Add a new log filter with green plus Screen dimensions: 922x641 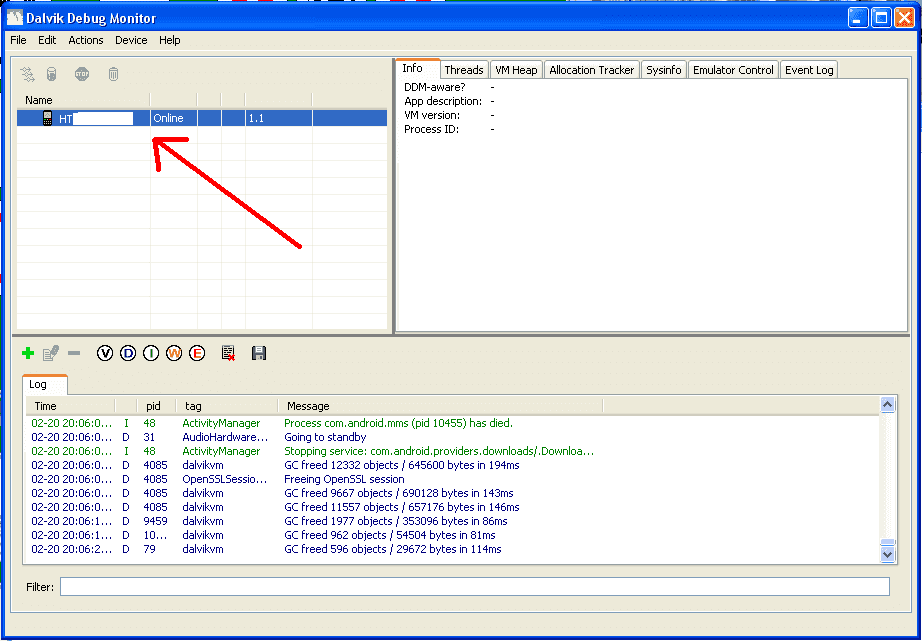[x=28, y=353]
